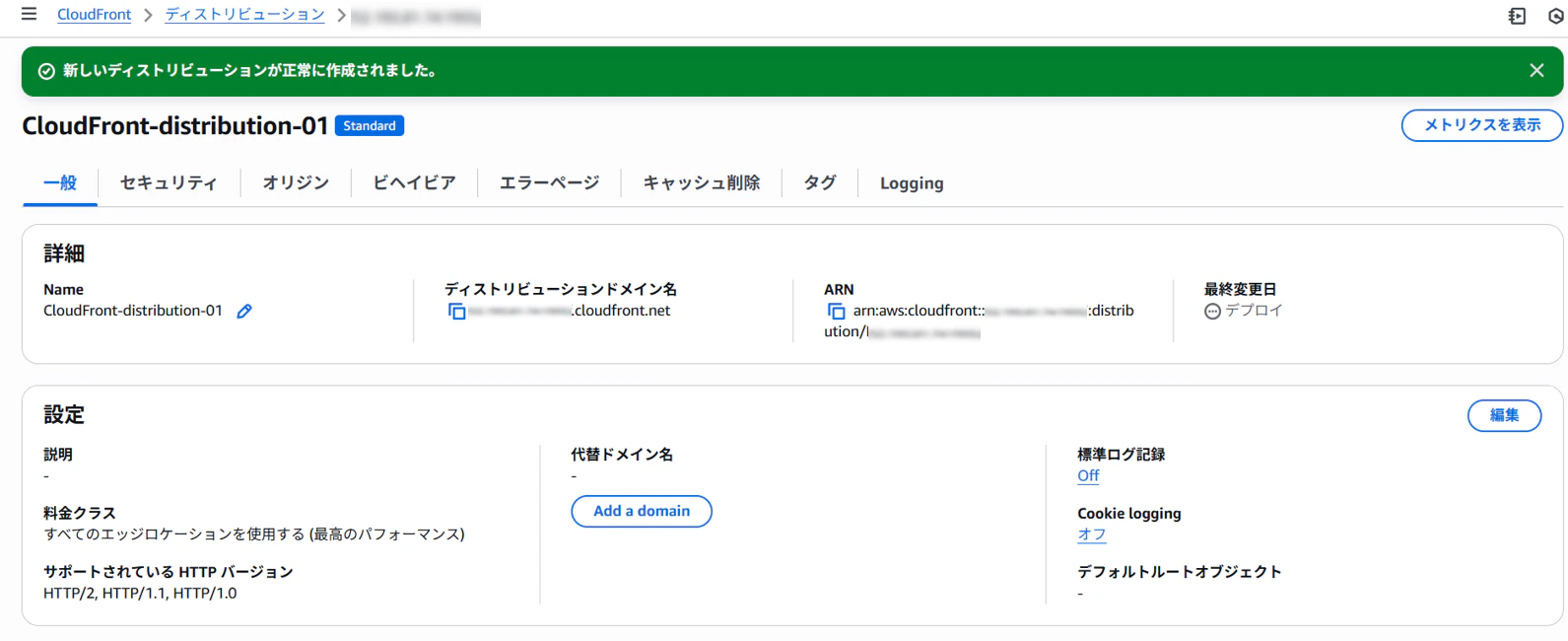Click the clock icon at top right

(1557, 16)
